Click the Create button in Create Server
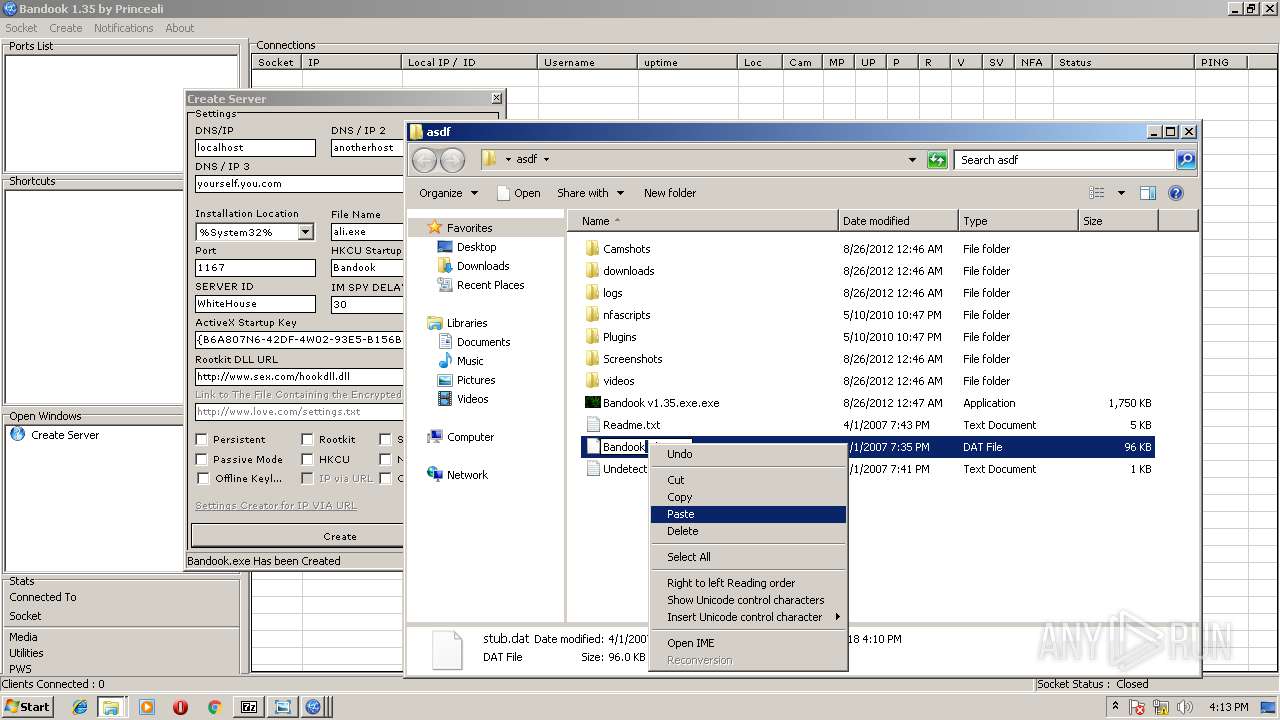 click(x=339, y=536)
